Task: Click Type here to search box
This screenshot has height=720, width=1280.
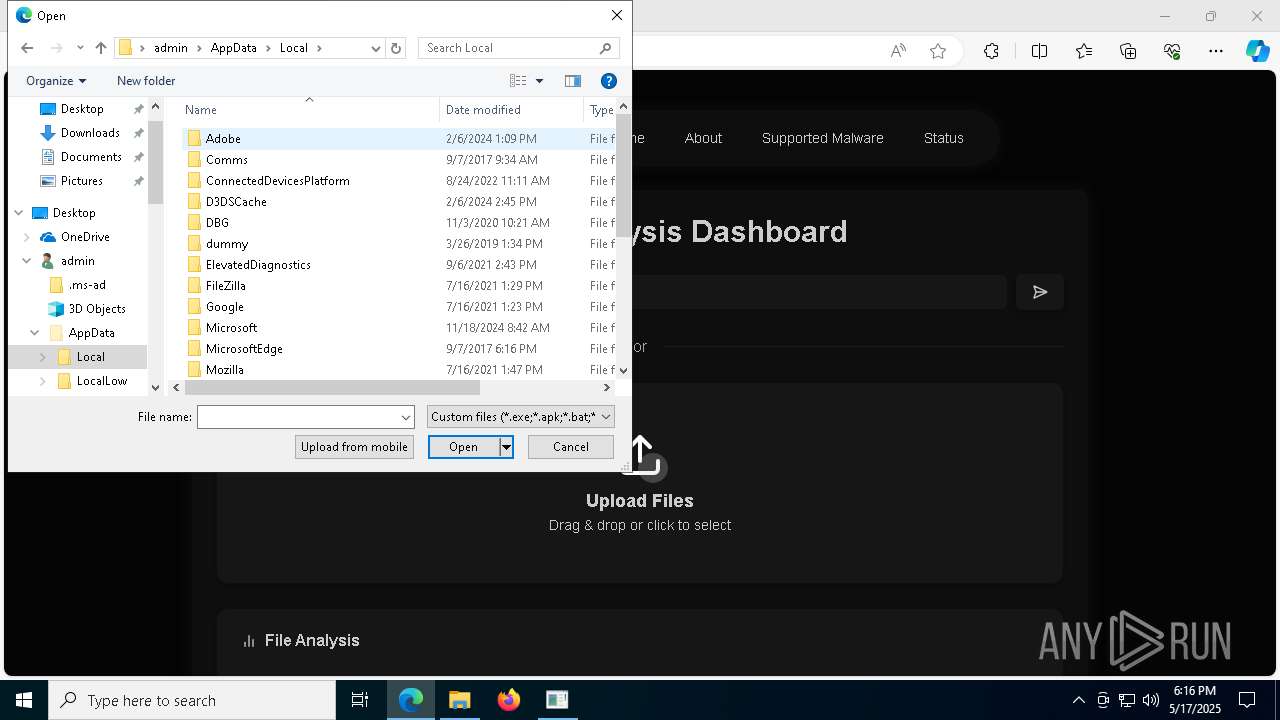Action: [x=192, y=700]
